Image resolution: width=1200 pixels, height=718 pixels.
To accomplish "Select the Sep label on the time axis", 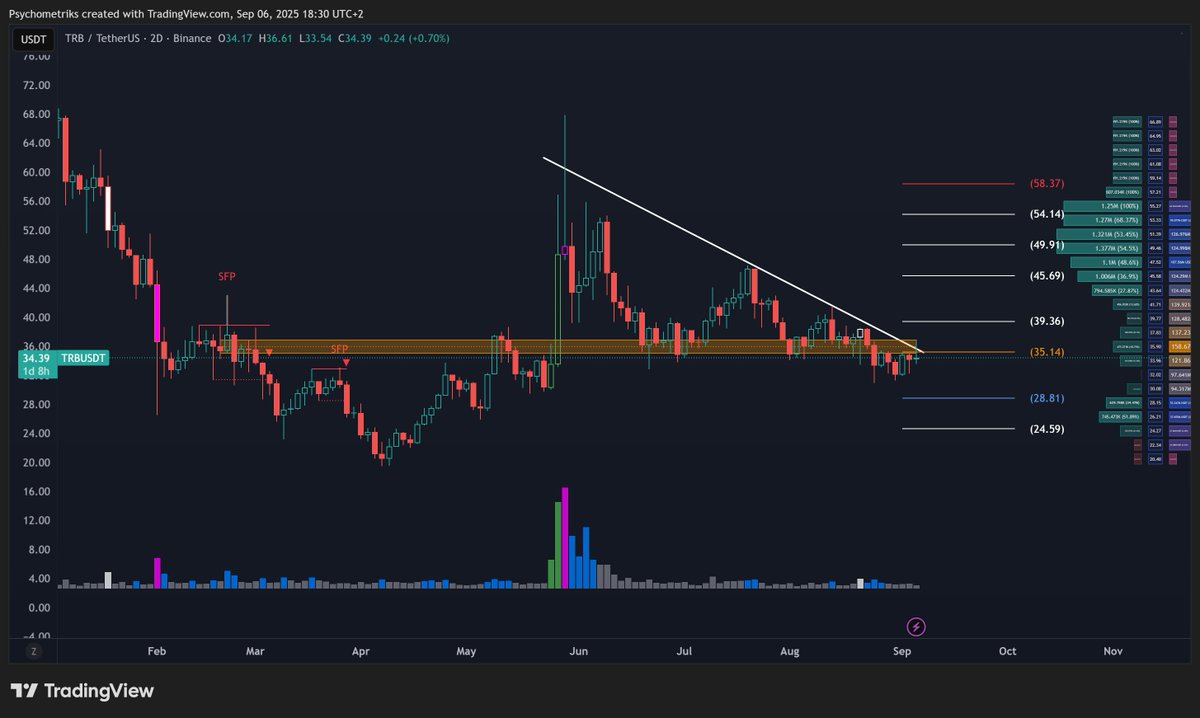I will pyautogui.click(x=902, y=651).
